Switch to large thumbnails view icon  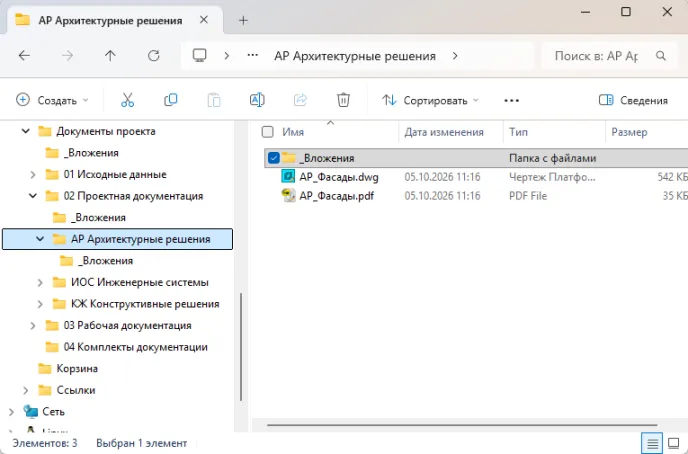click(674, 443)
